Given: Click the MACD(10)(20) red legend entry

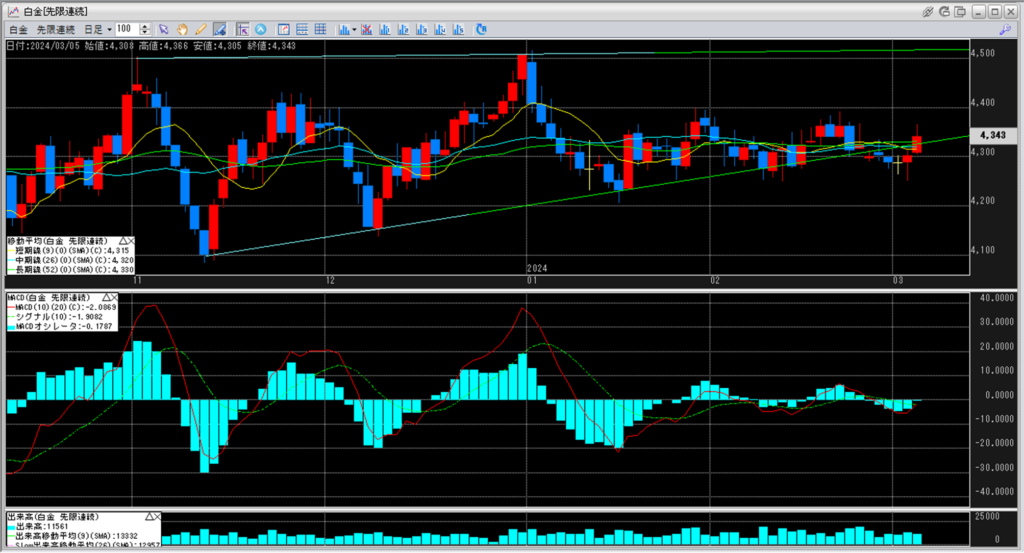Looking at the screenshot, I should click(62, 307).
